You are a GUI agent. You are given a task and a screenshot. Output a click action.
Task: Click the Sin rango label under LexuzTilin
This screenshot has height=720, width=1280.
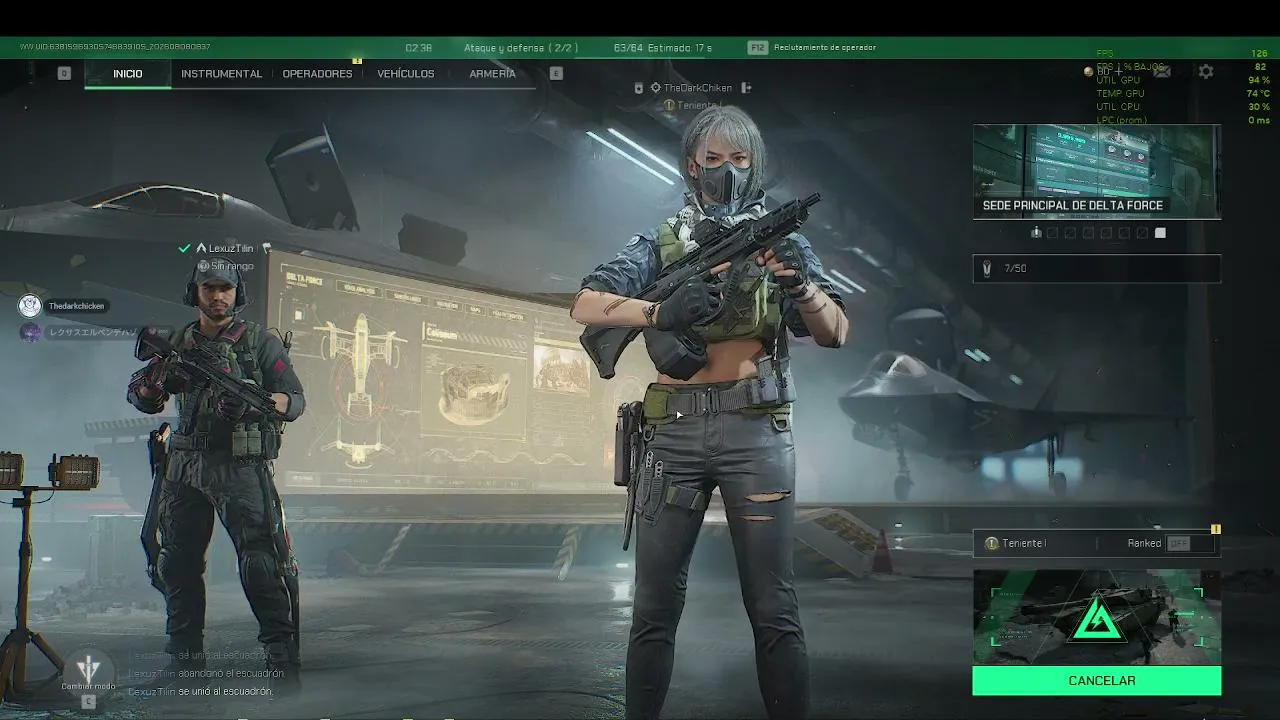pos(232,266)
